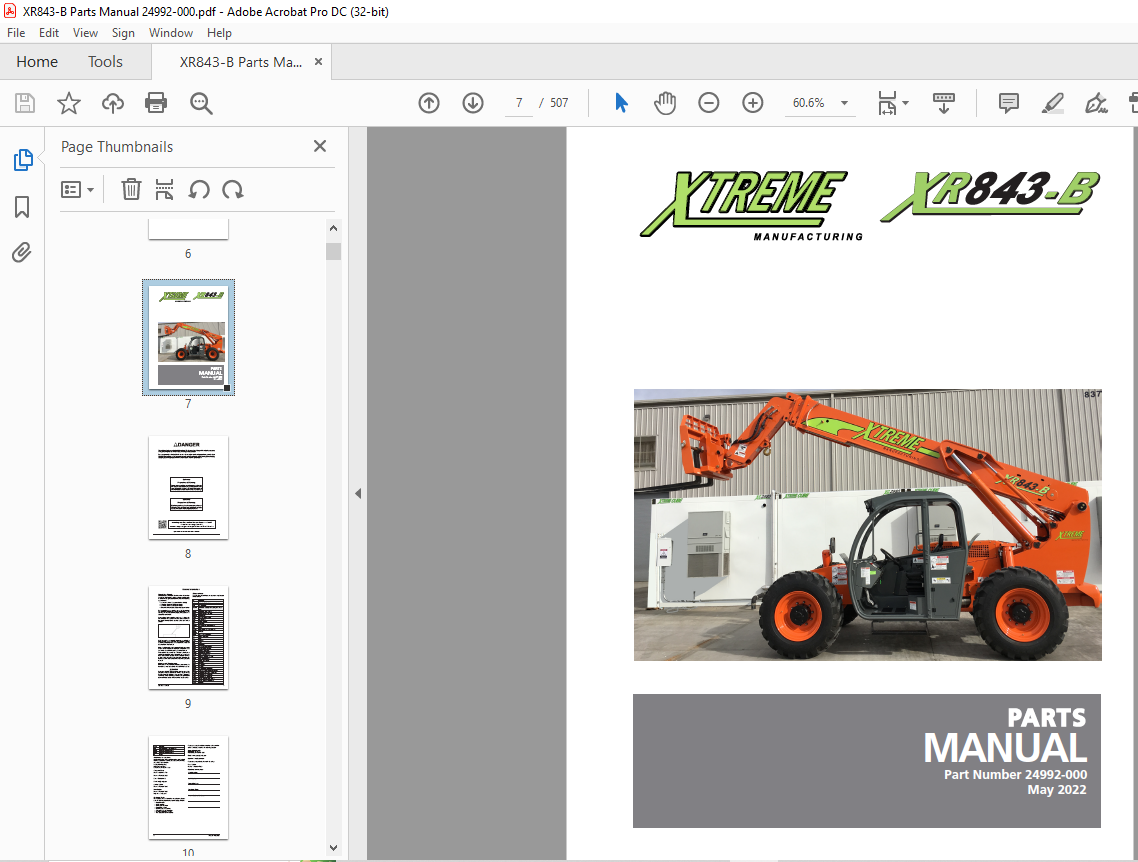The height and width of the screenshot is (862, 1138).
Task: Open the Window menu
Action: point(171,33)
